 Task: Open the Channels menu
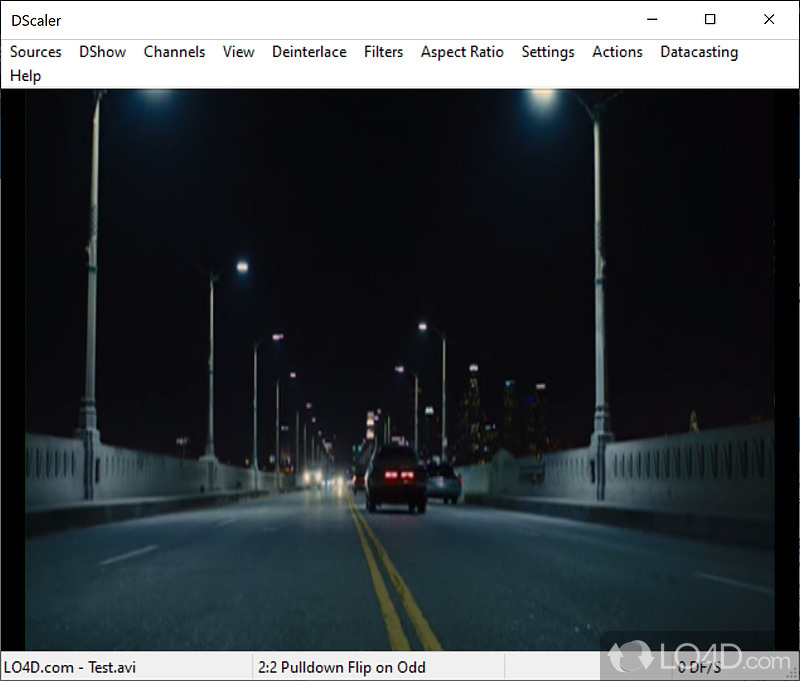click(174, 52)
